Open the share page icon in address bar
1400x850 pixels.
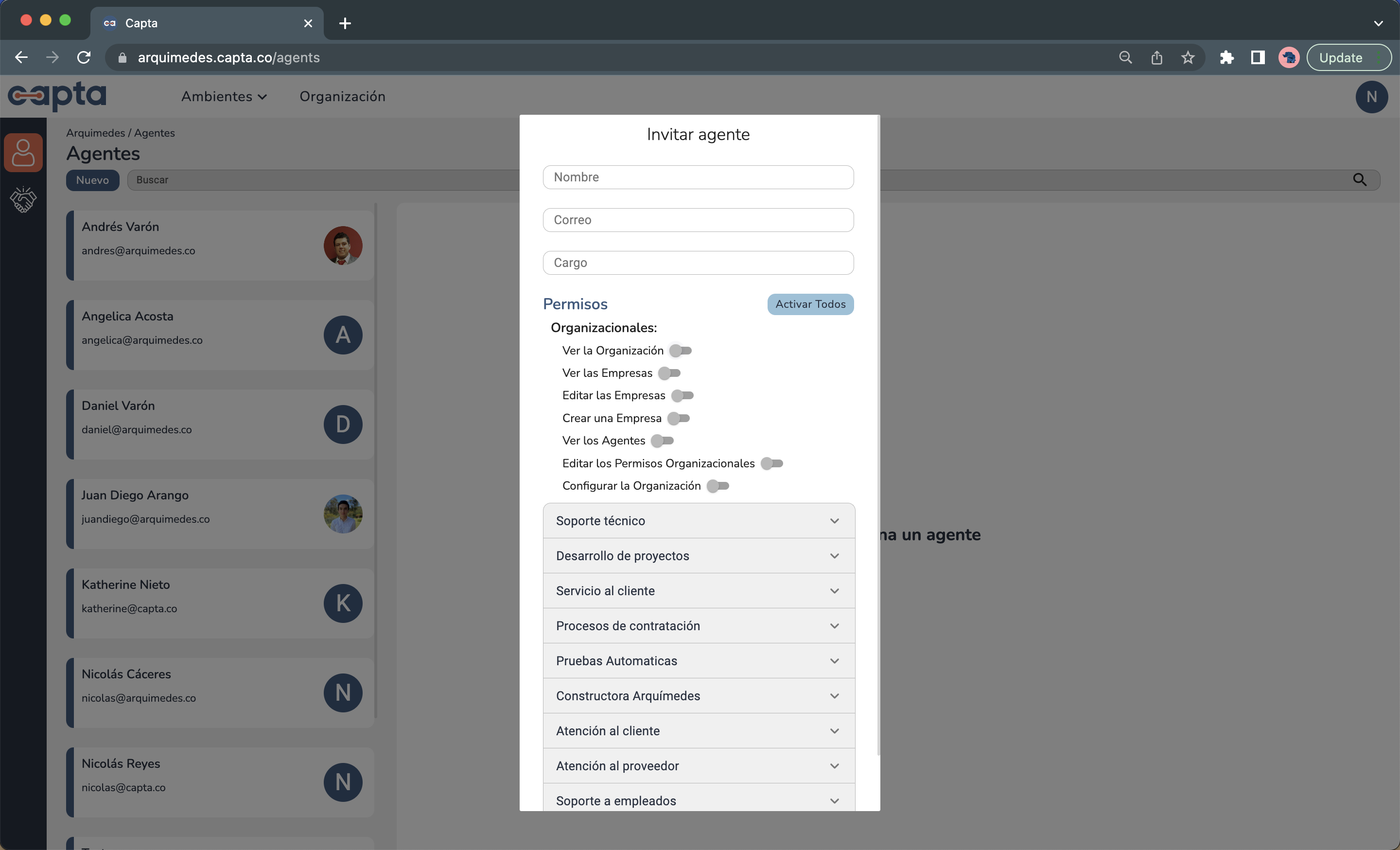(1156, 57)
